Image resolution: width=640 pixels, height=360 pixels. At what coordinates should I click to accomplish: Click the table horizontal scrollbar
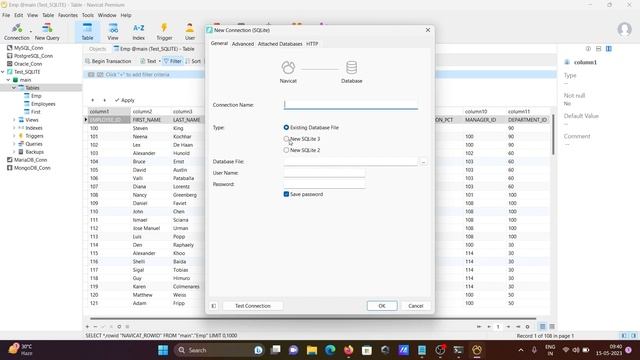point(313,318)
